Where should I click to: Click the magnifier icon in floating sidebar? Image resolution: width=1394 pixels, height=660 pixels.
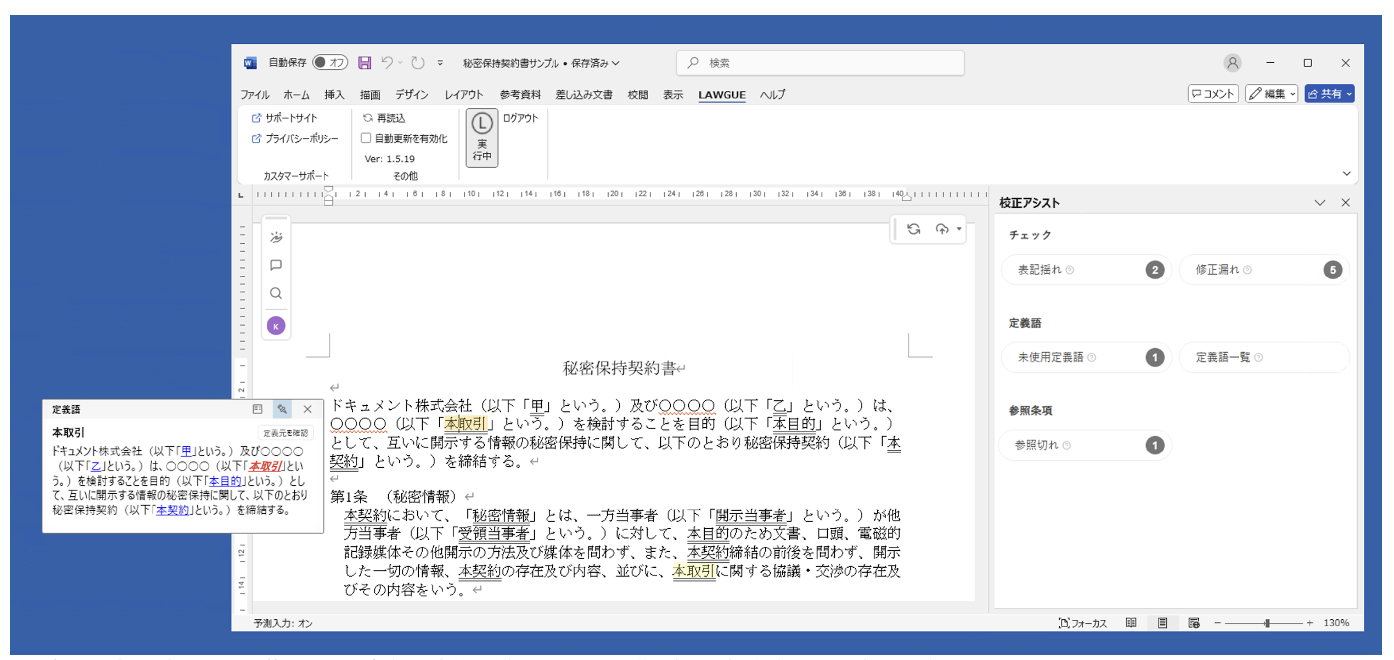click(x=276, y=294)
